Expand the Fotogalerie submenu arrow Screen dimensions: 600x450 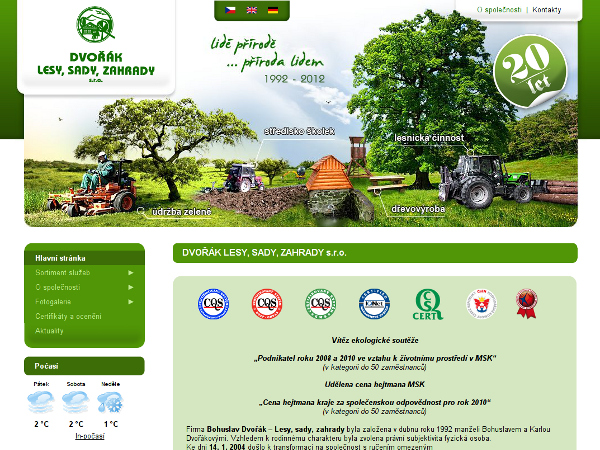pyautogui.click(x=131, y=302)
